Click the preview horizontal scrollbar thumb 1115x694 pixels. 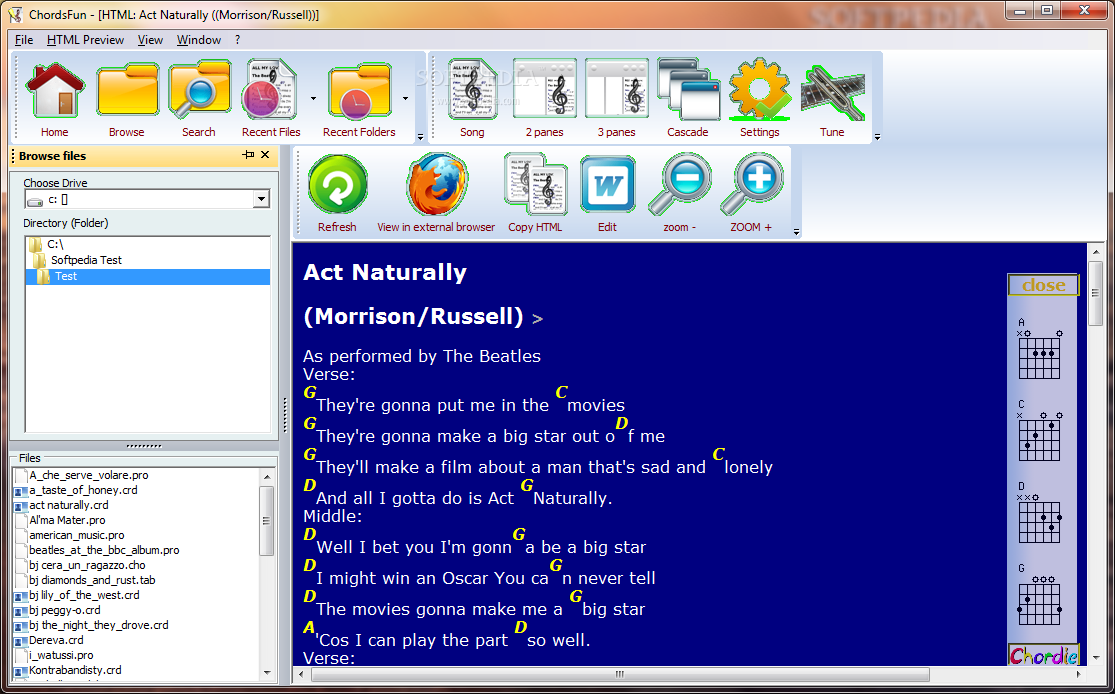[619, 673]
